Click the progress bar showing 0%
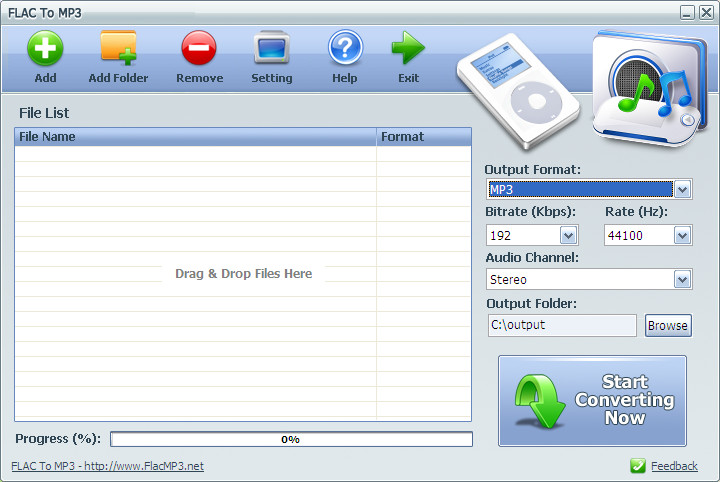 (x=291, y=439)
